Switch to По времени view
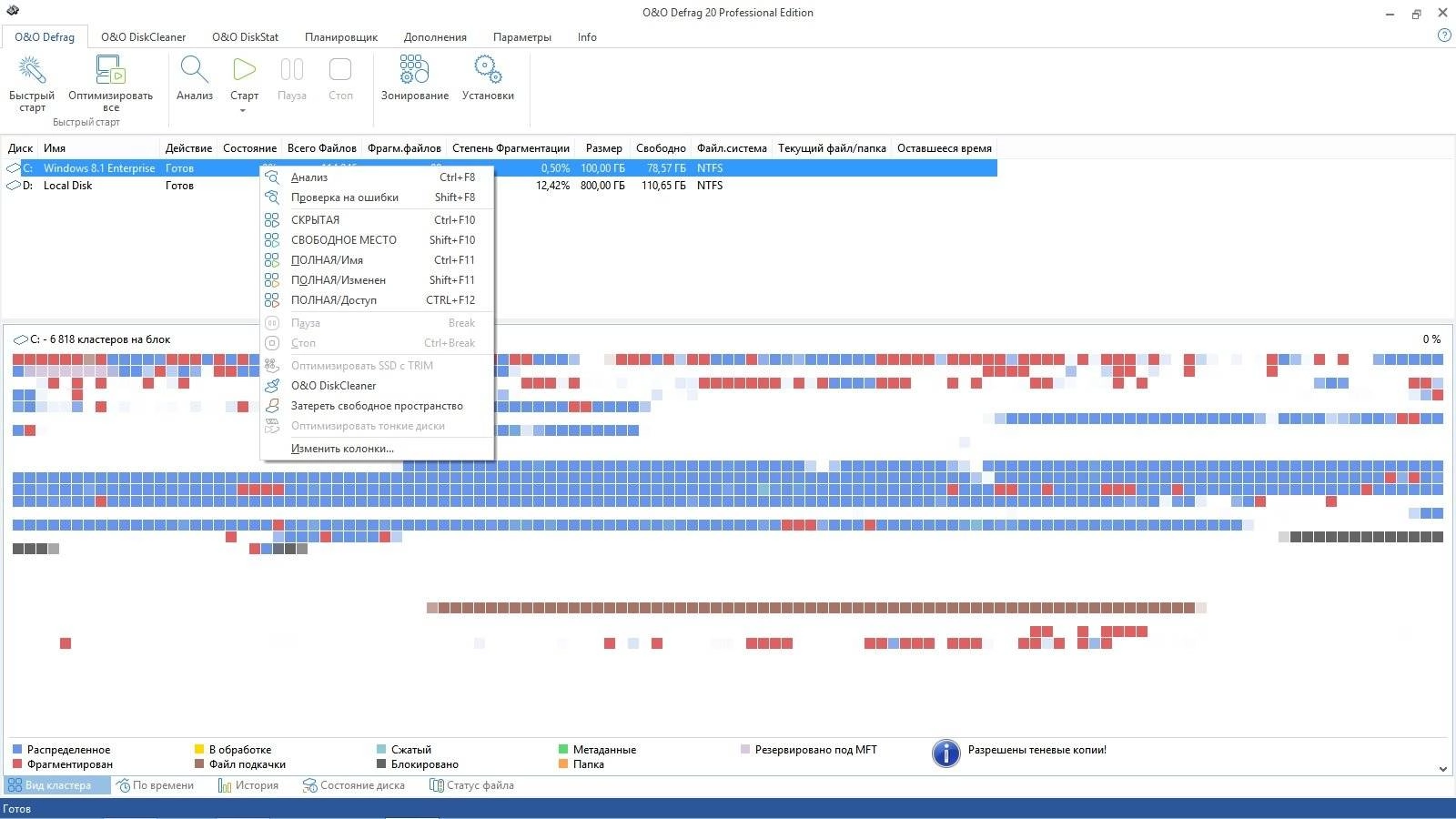 pyautogui.click(x=155, y=785)
